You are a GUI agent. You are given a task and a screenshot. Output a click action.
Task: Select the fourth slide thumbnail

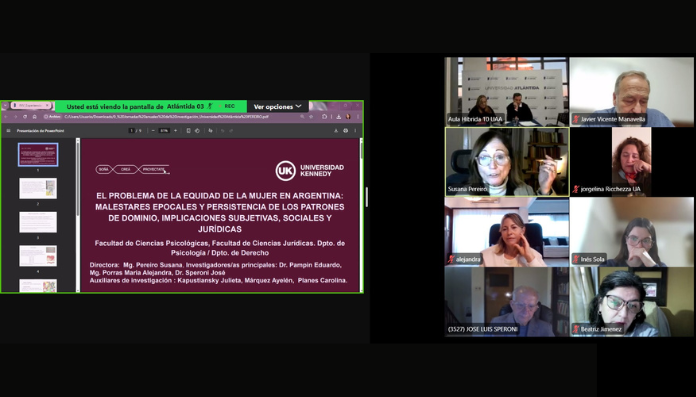coord(38,256)
